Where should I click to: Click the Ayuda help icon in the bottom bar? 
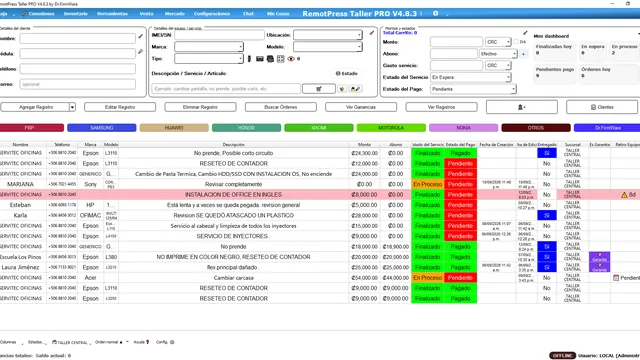[x=147, y=342]
